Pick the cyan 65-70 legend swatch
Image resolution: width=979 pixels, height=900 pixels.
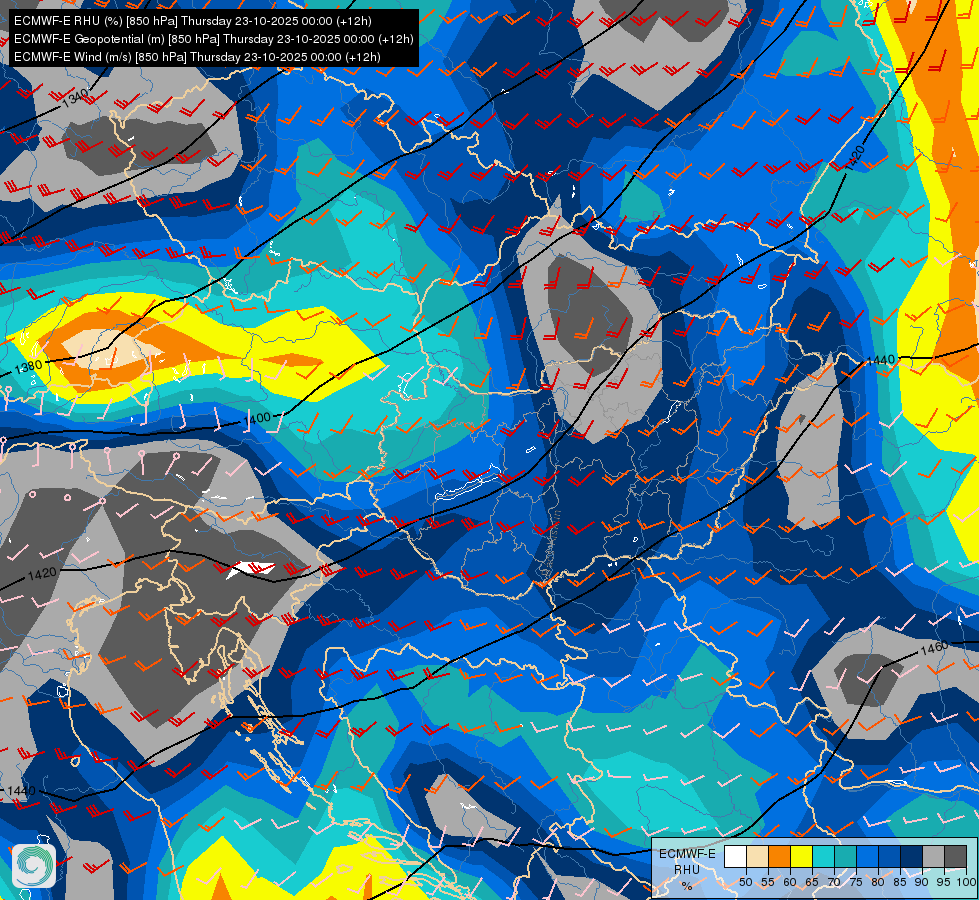coord(824,856)
